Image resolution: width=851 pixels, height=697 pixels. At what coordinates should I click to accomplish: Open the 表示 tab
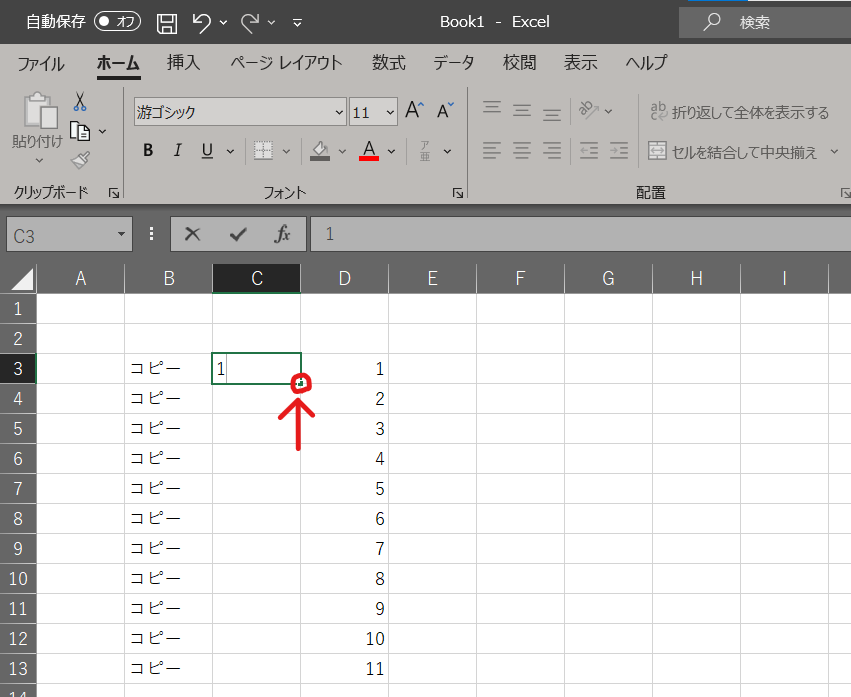[x=580, y=62]
